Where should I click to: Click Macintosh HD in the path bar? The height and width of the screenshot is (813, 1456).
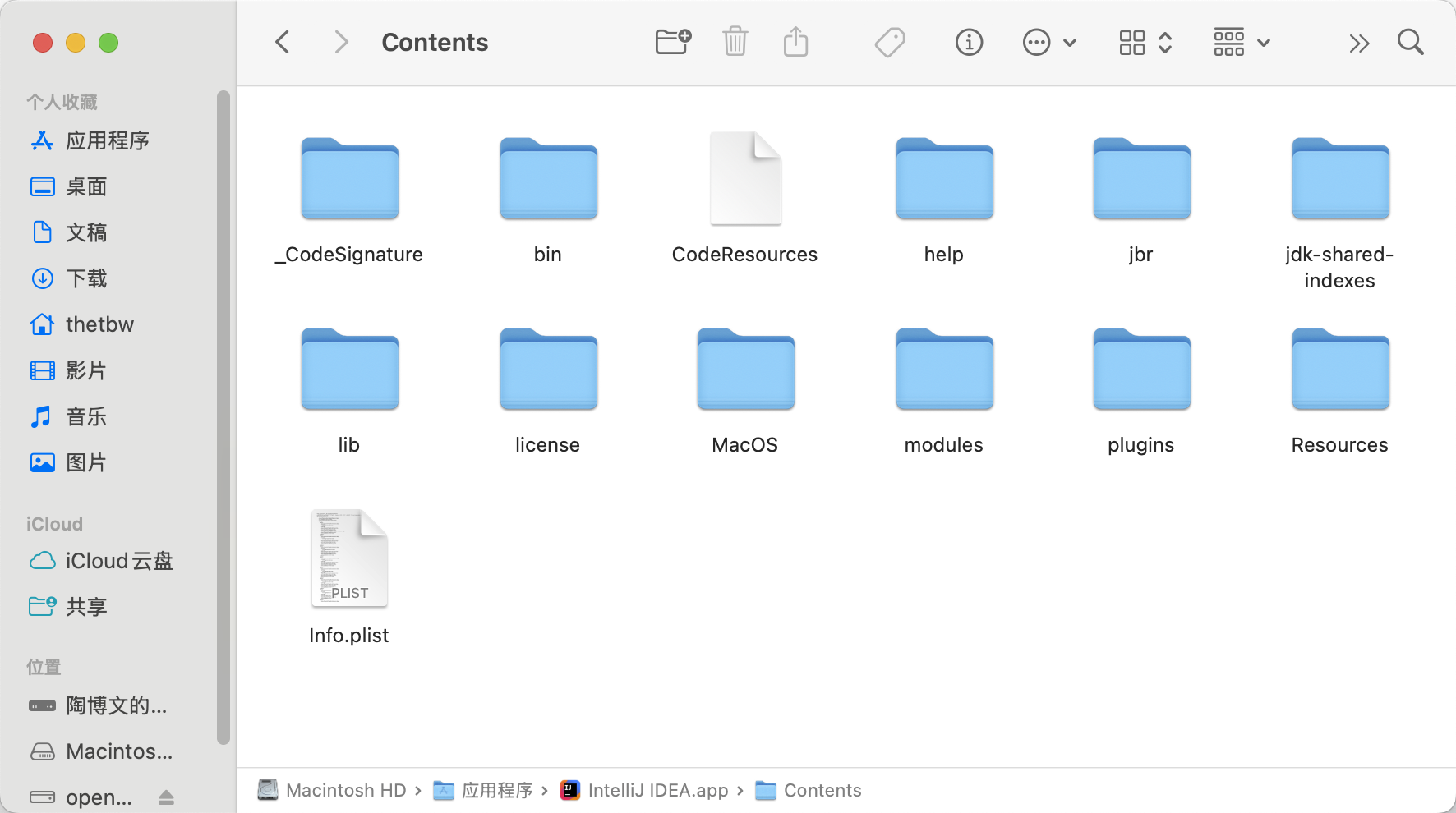click(x=333, y=790)
